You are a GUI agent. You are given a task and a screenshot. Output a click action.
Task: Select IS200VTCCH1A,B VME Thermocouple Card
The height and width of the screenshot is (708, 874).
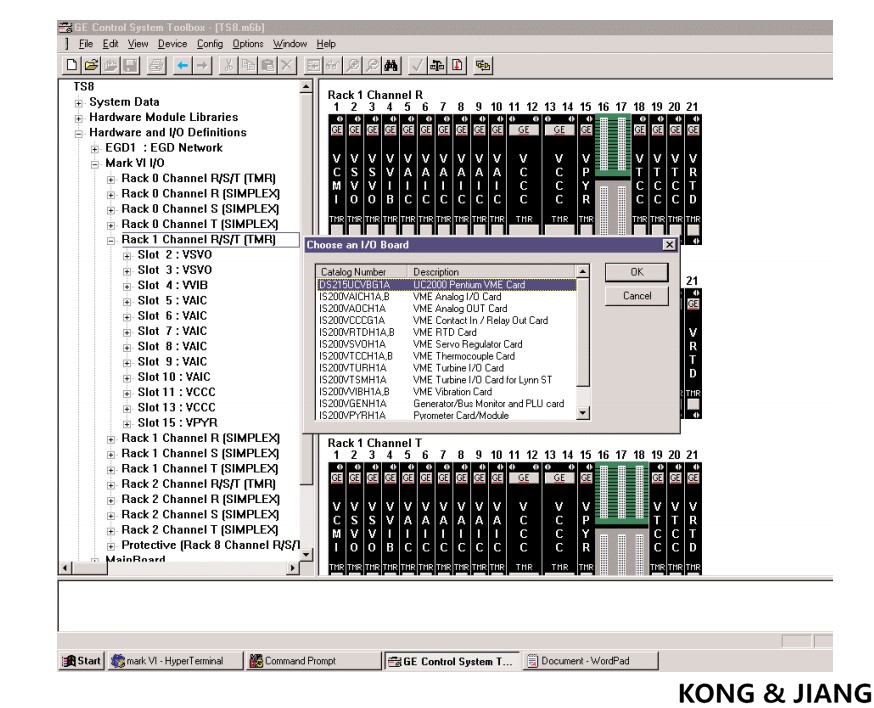[x=446, y=356]
